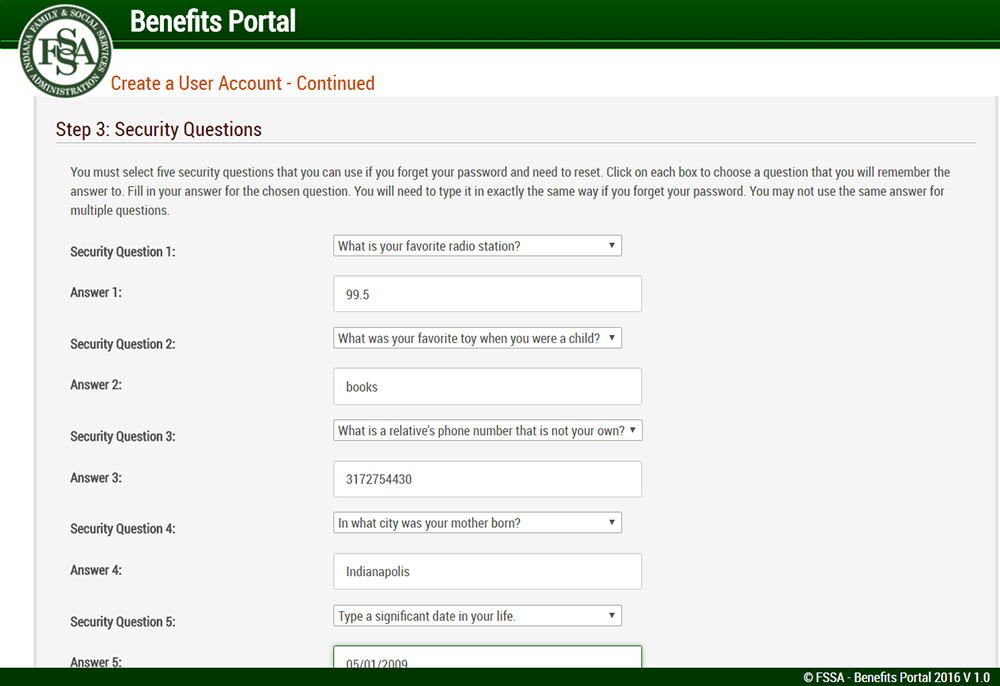Click the arrow beside favorite toy question
The image size is (1000, 686).
[612, 338]
